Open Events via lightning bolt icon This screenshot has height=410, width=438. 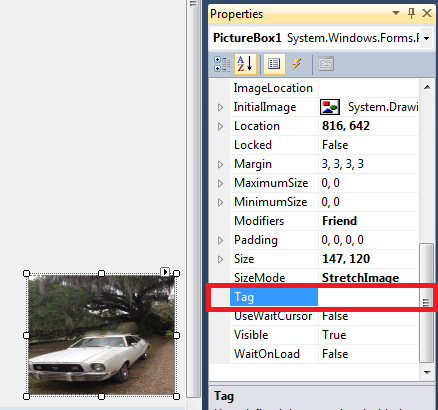tap(296, 64)
